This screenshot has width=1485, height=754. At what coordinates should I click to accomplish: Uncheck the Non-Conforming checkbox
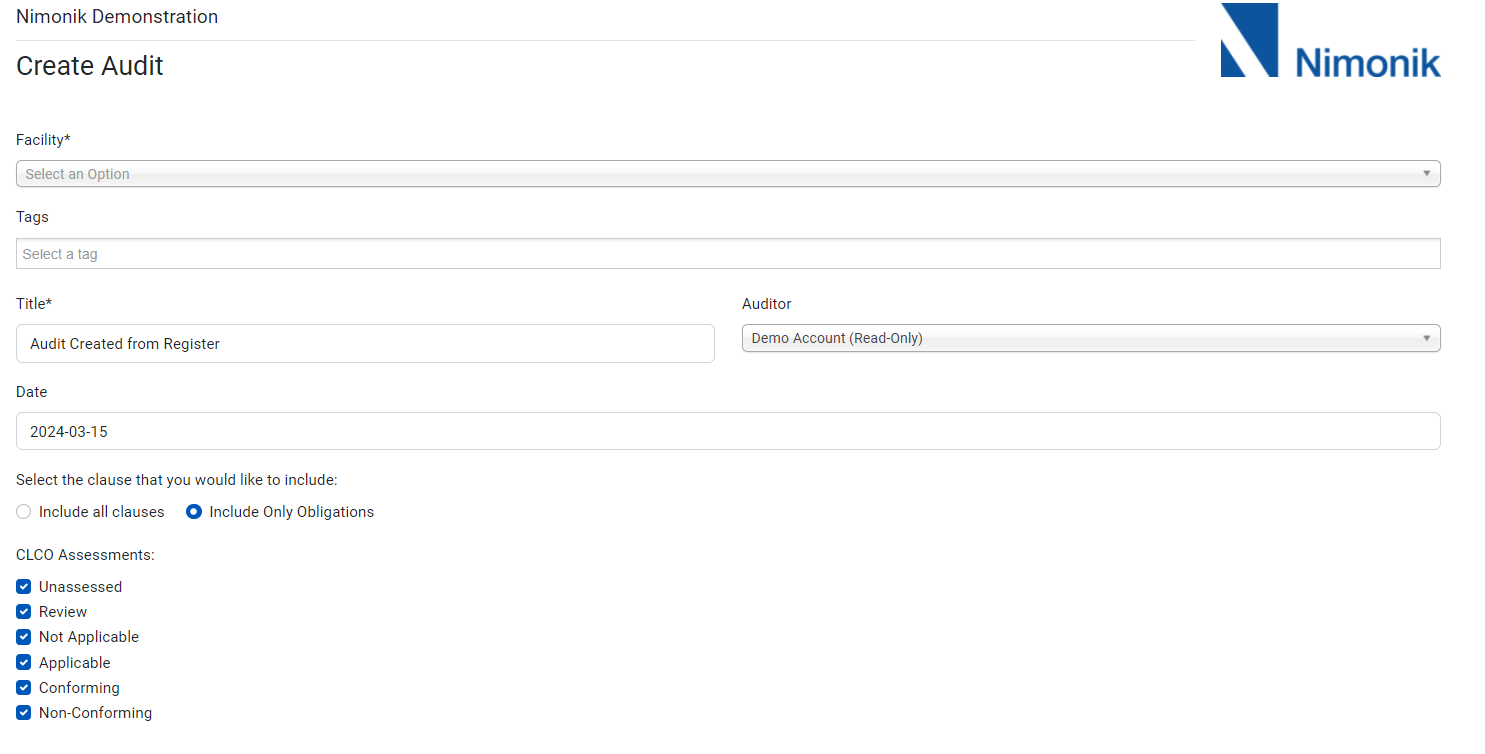pos(24,713)
